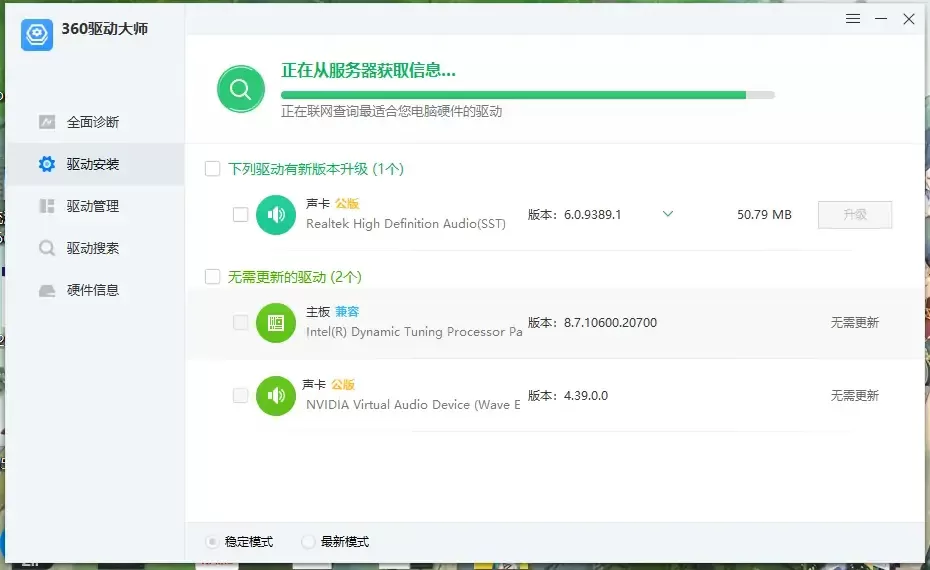
Task: Click the green server query progress bar
Action: coord(528,95)
